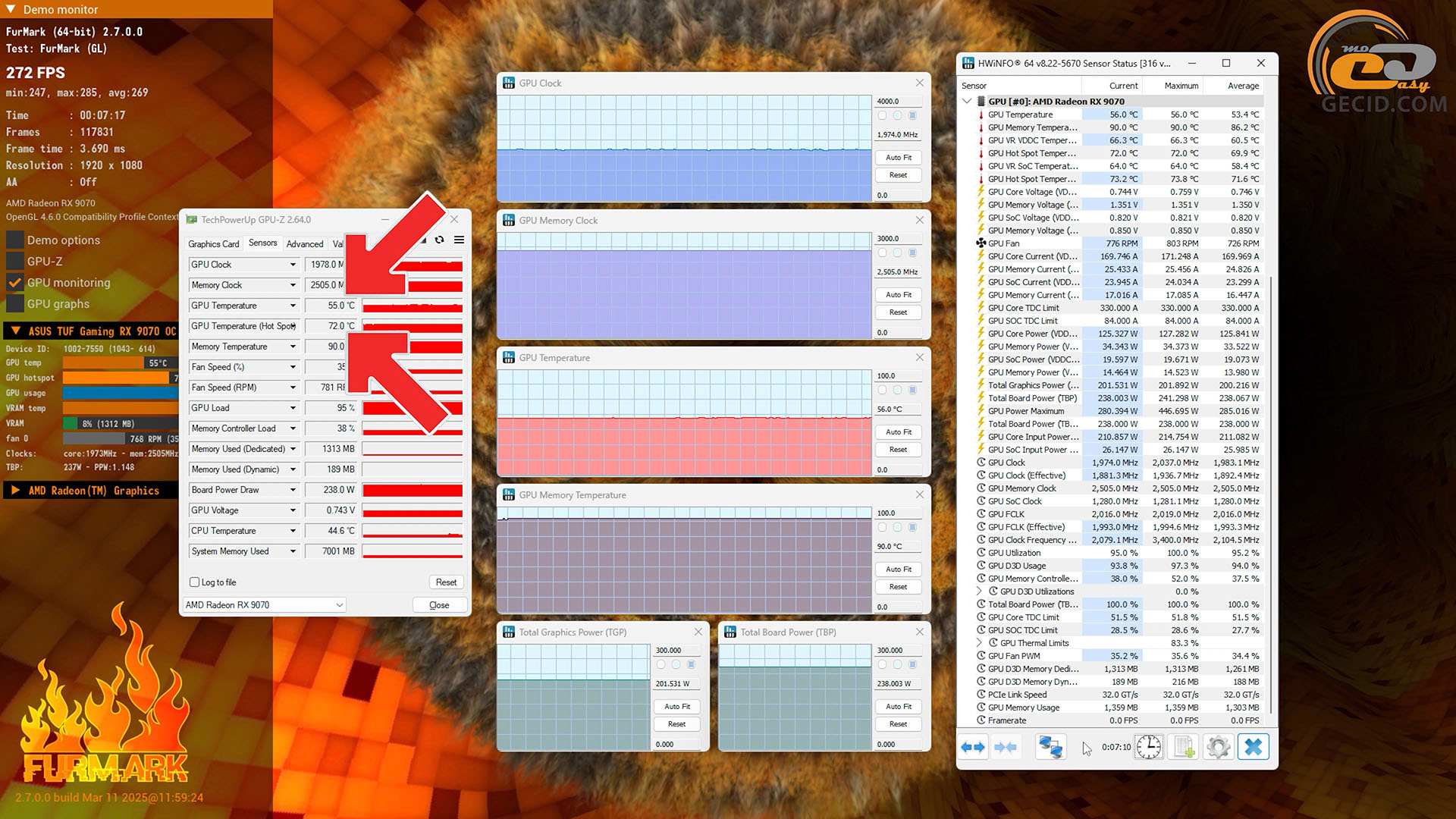Click the blue X icon in HWiNFO toolbar
1456x819 pixels.
[1254, 747]
